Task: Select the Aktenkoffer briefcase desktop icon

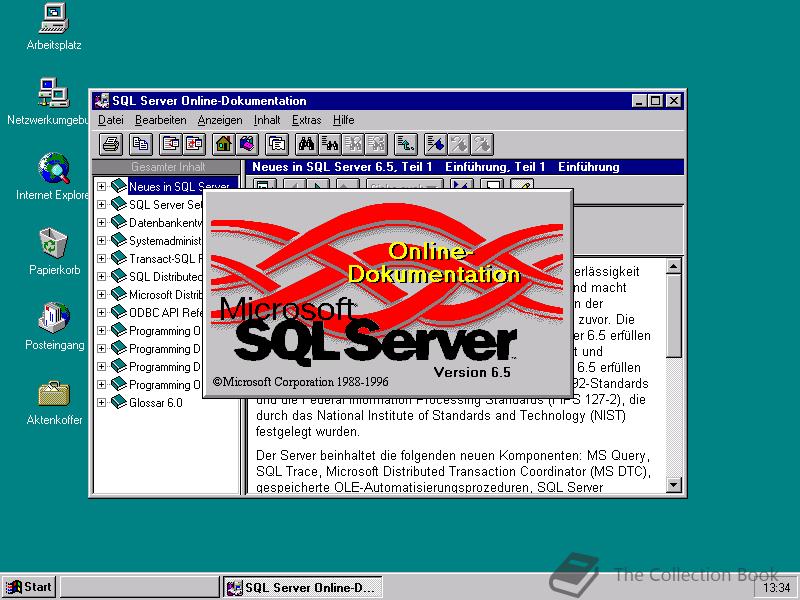Action: 54,402
